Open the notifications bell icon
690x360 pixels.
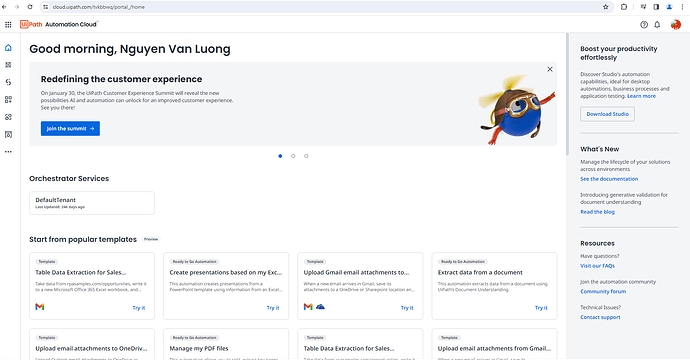point(657,25)
